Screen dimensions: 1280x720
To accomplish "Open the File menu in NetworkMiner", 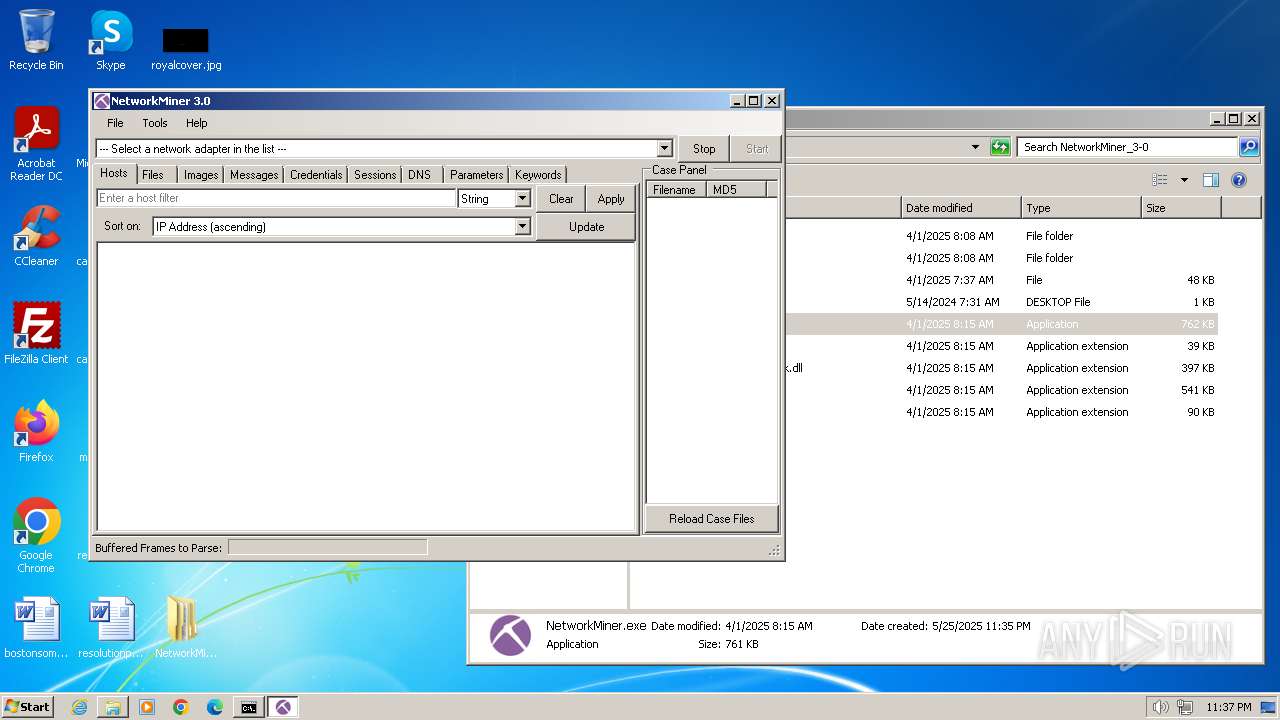I will click(x=115, y=123).
